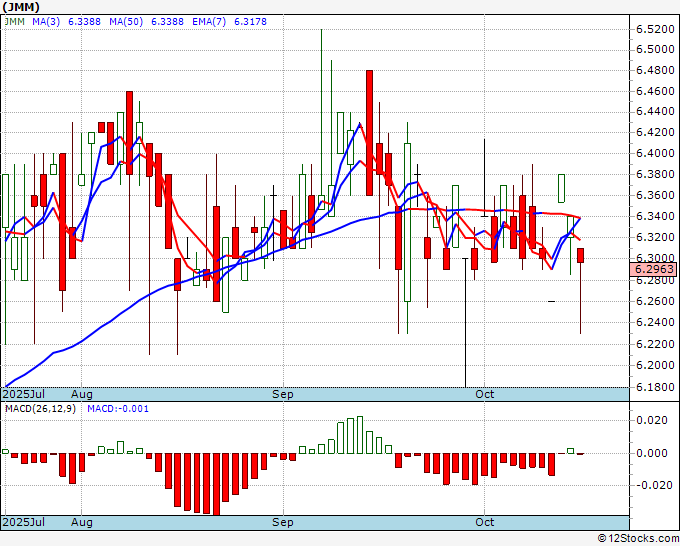Click 2025Jul on the price chart axis
This screenshot has height=546, width=680.
(x=24, y=394)
